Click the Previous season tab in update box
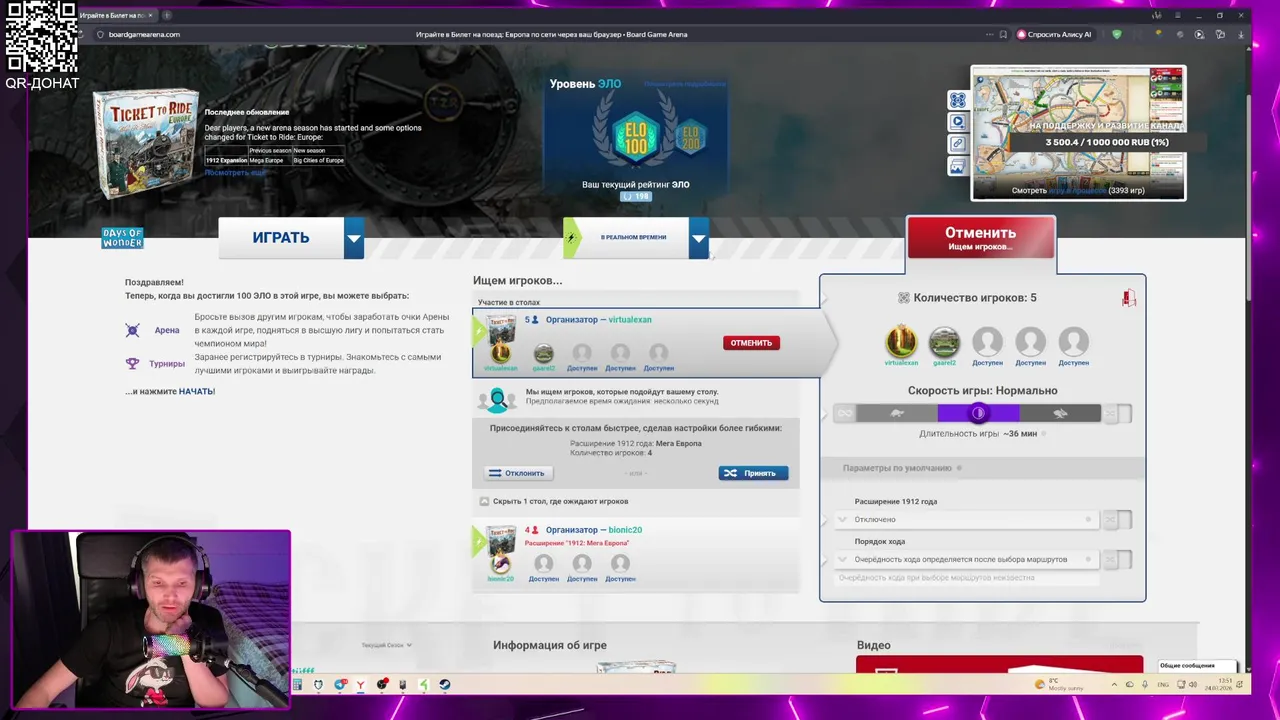 (270, 150)
